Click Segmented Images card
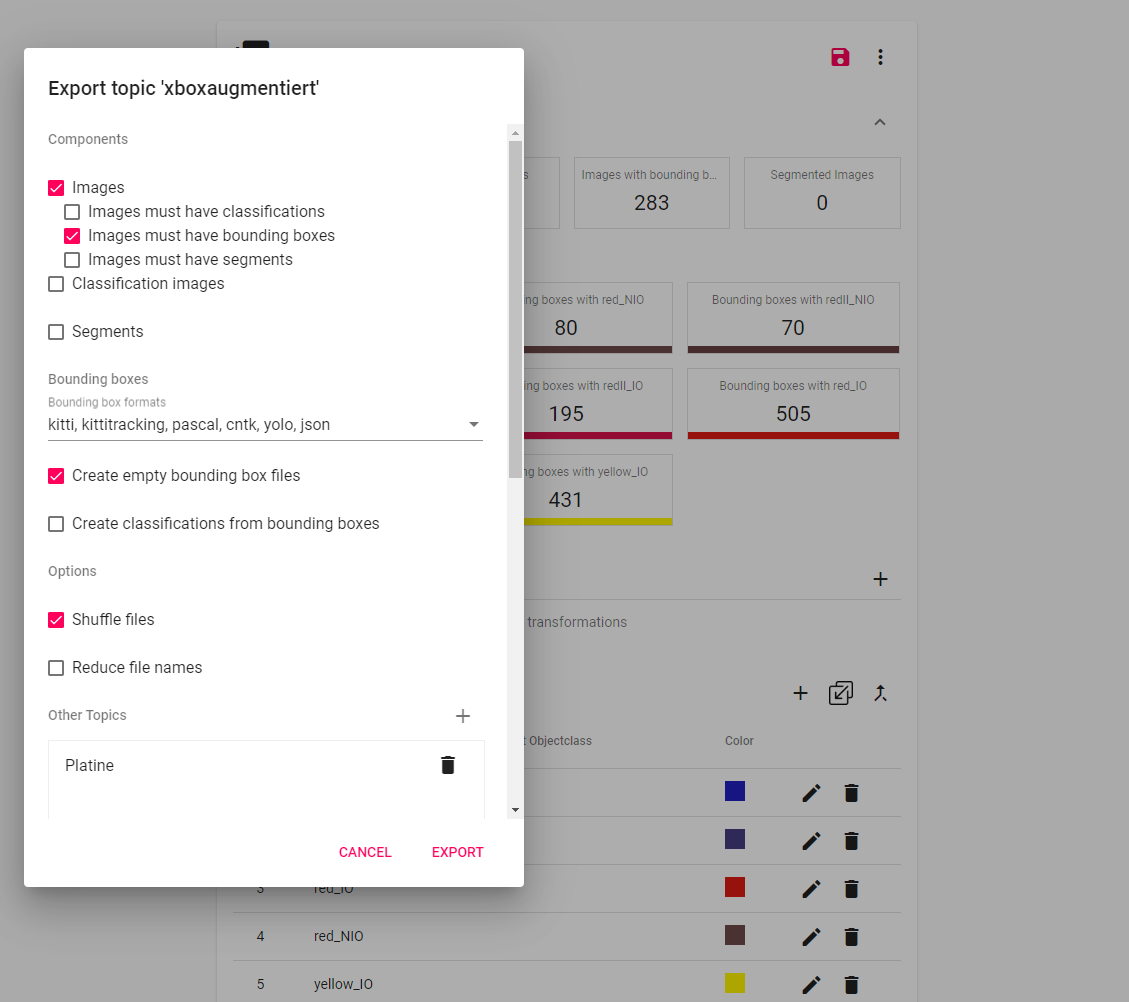This screenshot has width=1129, height=1002. click(822, 193)
